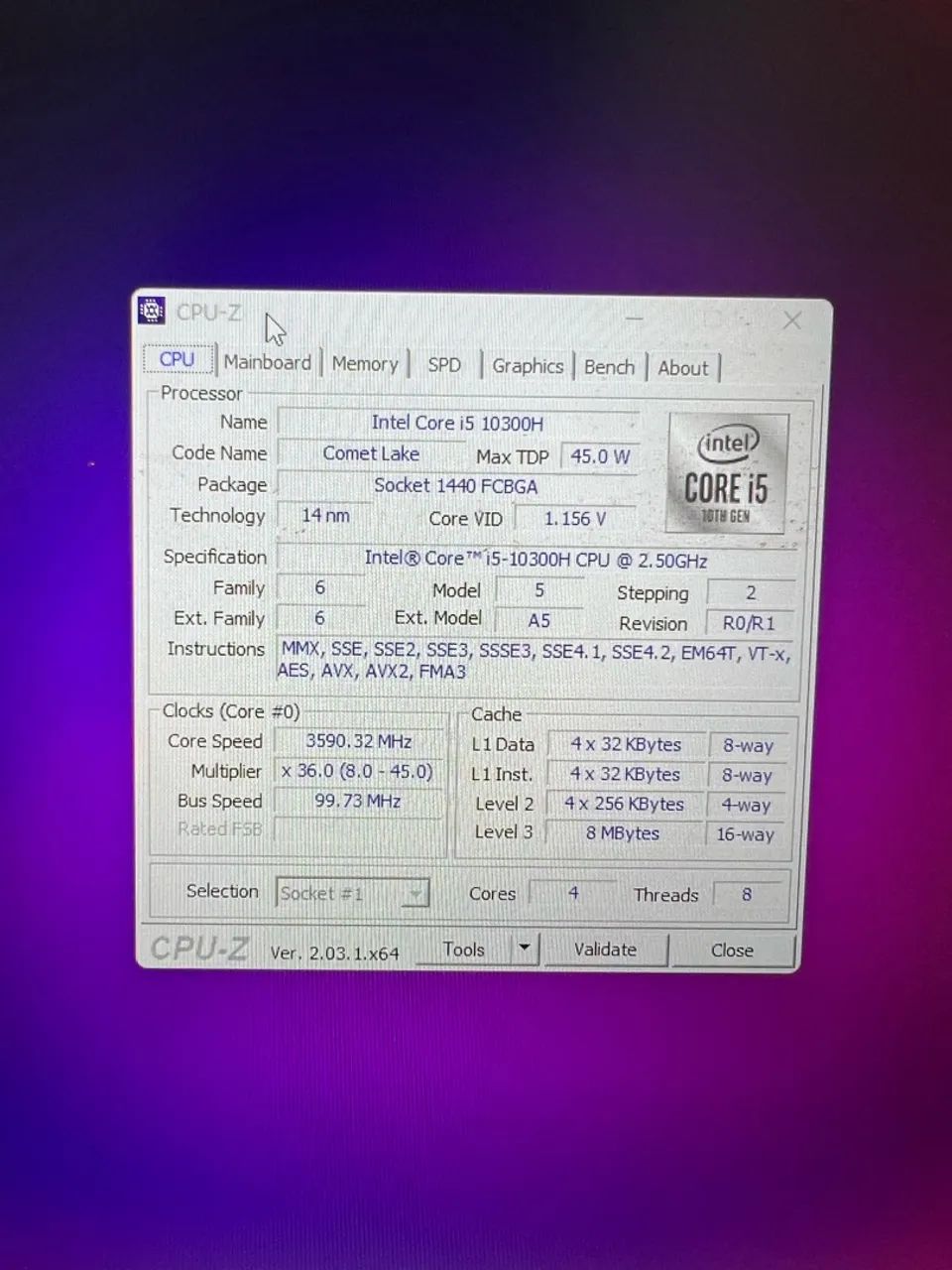Click the x 36.0 (8.0 - 45.0) multiplier

[x=357, y=771]
